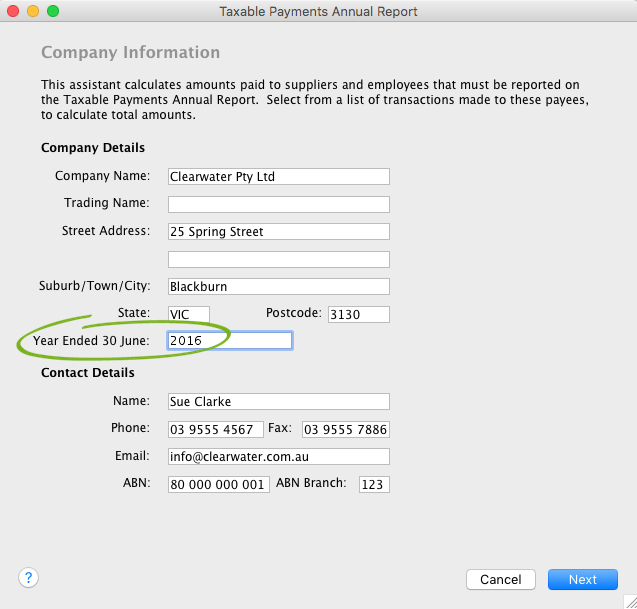Click the ABN Branch field
Image resolution: width=637 pixels, height=609 pixels.
(x=373, y=485)
